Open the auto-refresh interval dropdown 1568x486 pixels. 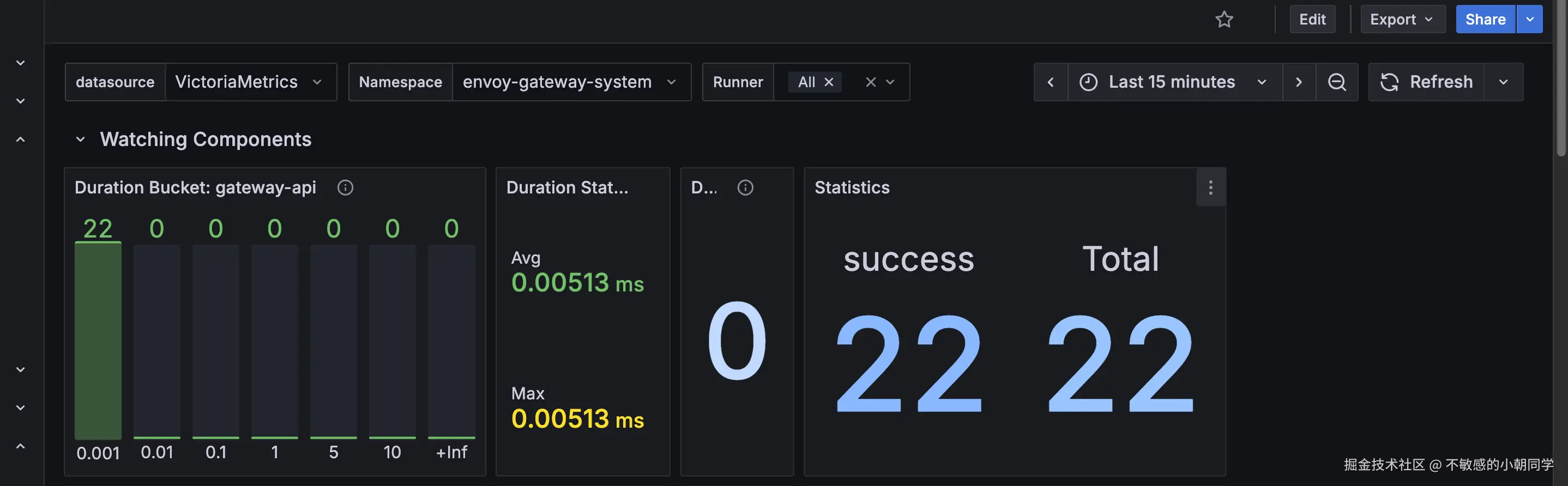point(1503,82)
